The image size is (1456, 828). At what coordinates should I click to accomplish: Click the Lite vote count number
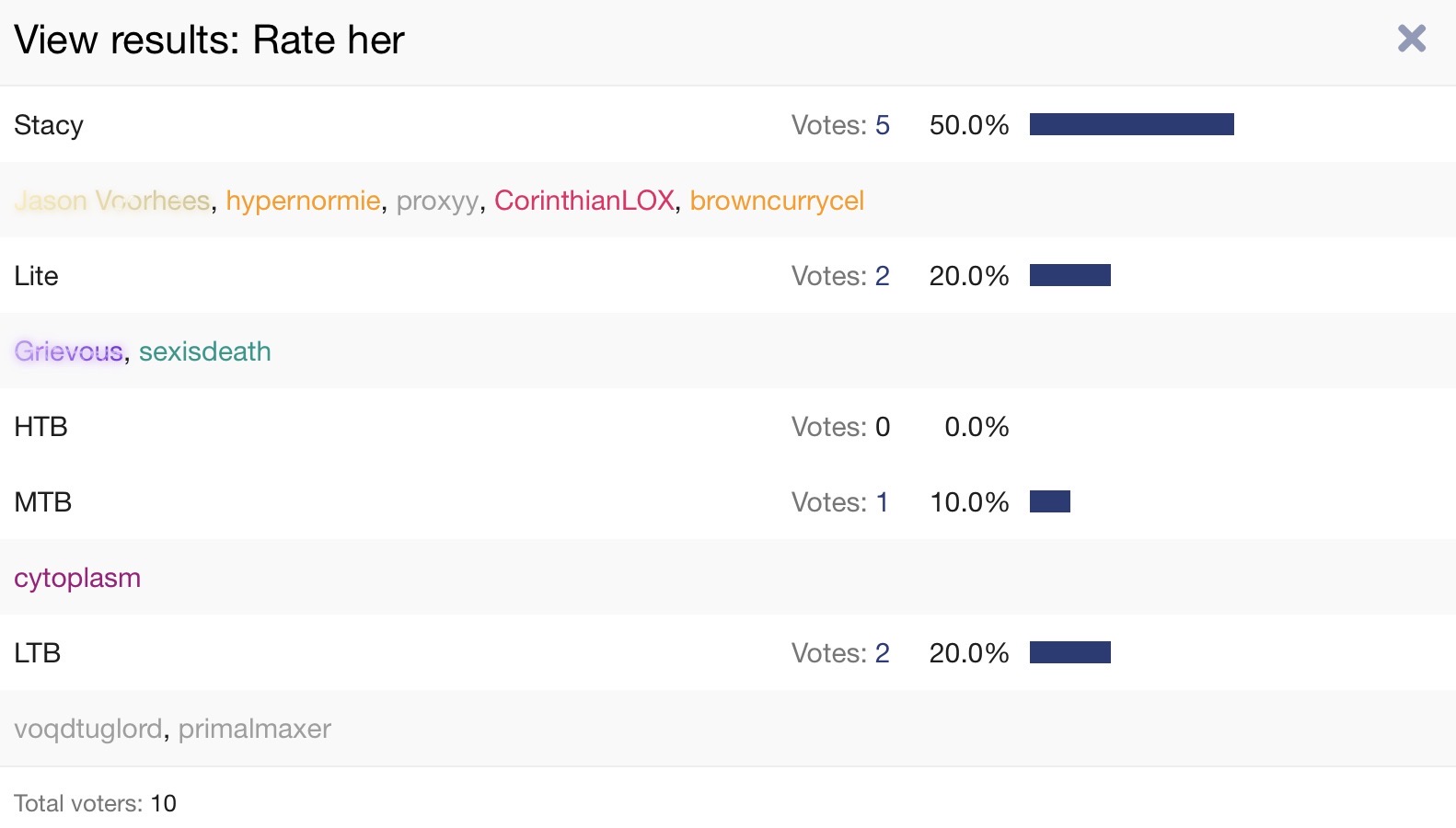point(882,276)
